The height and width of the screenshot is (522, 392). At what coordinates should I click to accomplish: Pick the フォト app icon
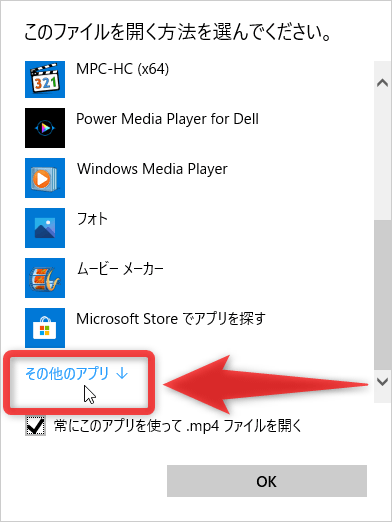coord(45,228)
